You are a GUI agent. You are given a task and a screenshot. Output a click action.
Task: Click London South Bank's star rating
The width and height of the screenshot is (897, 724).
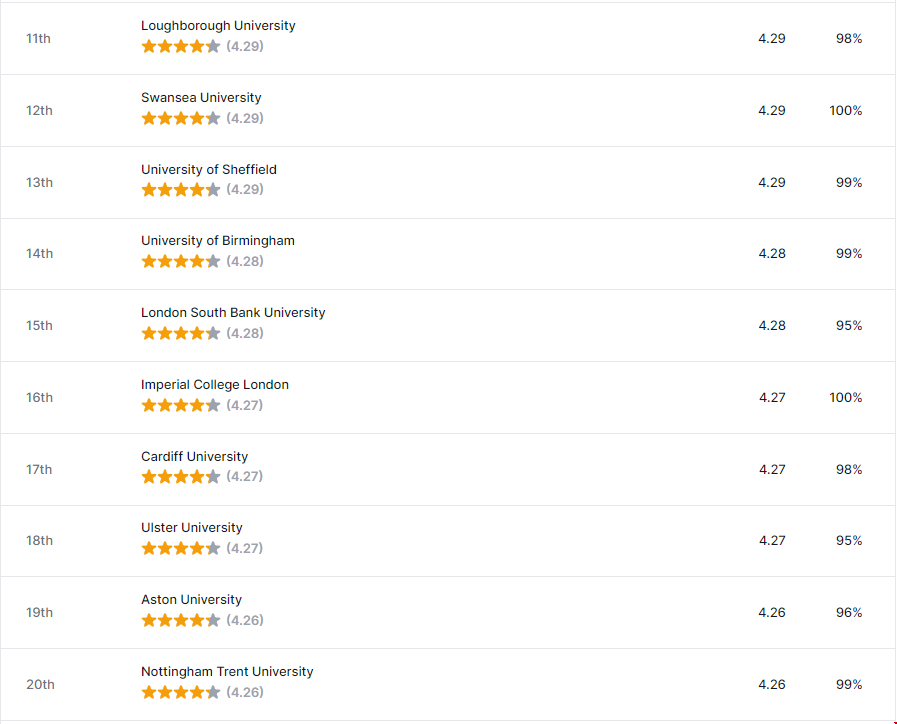(180, 334)
